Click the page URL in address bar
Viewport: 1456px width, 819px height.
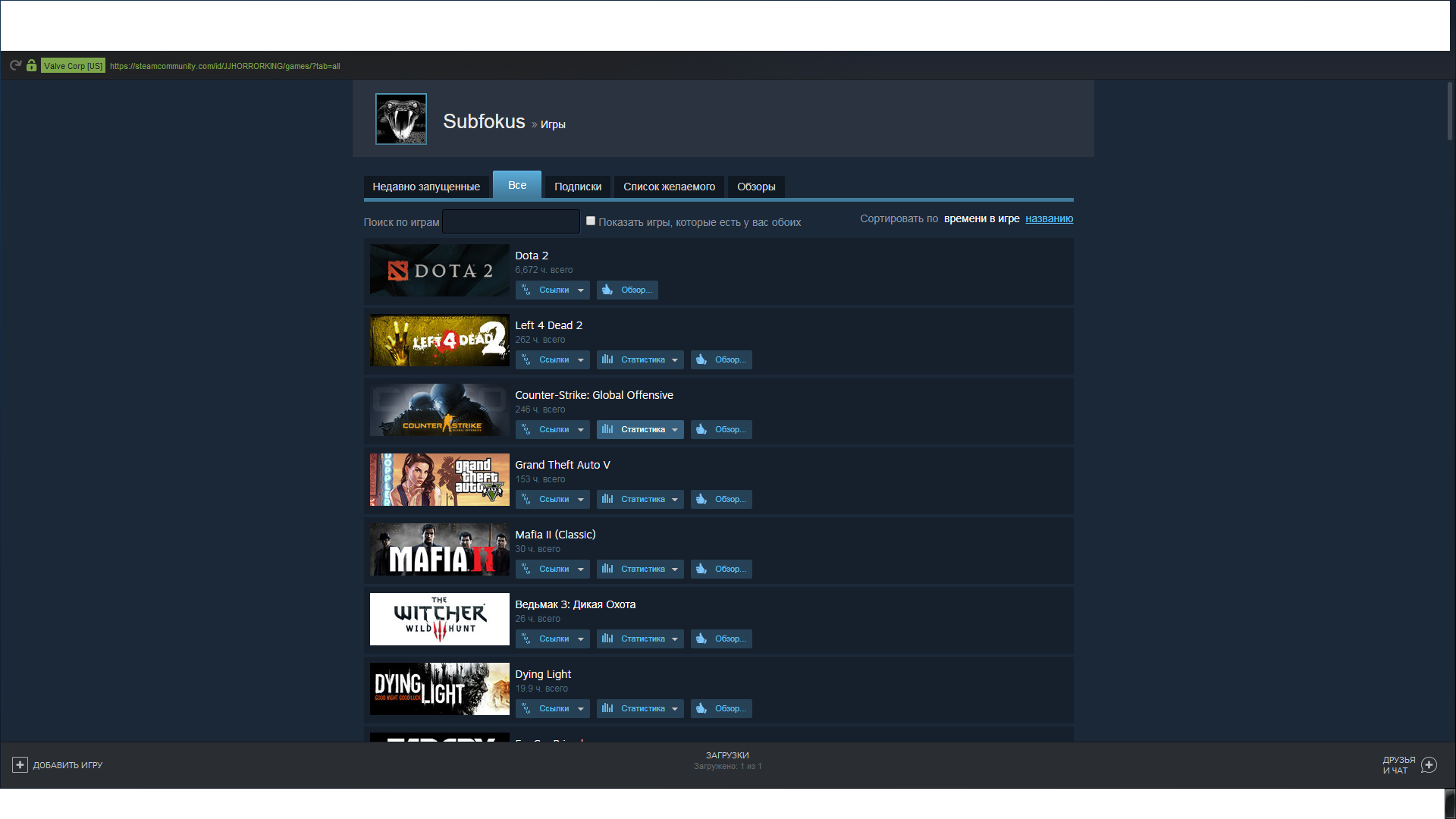coord(224,66)
